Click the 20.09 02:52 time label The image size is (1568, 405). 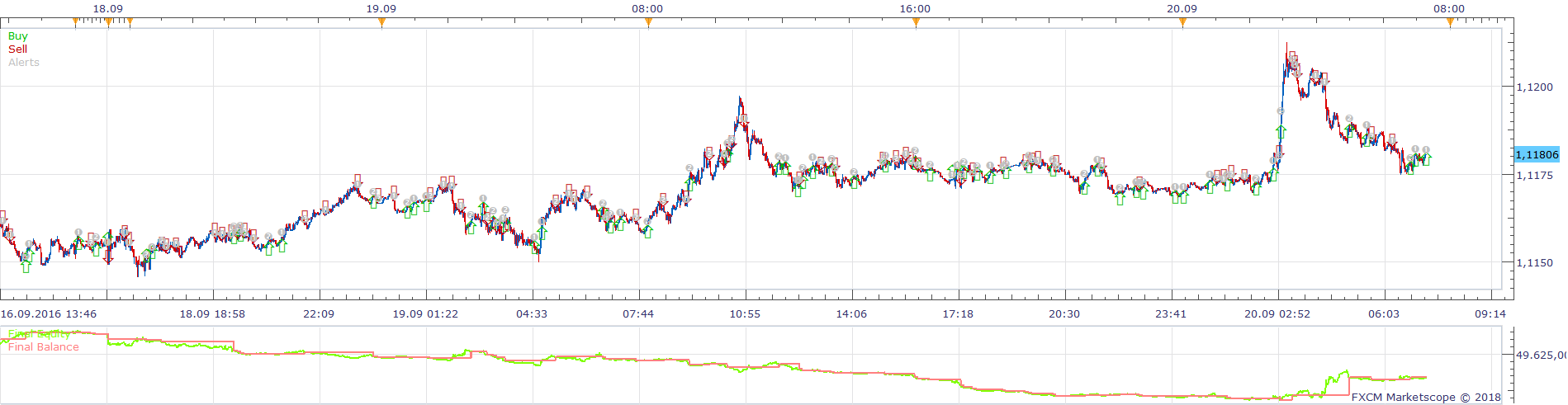coord(1277,314)
